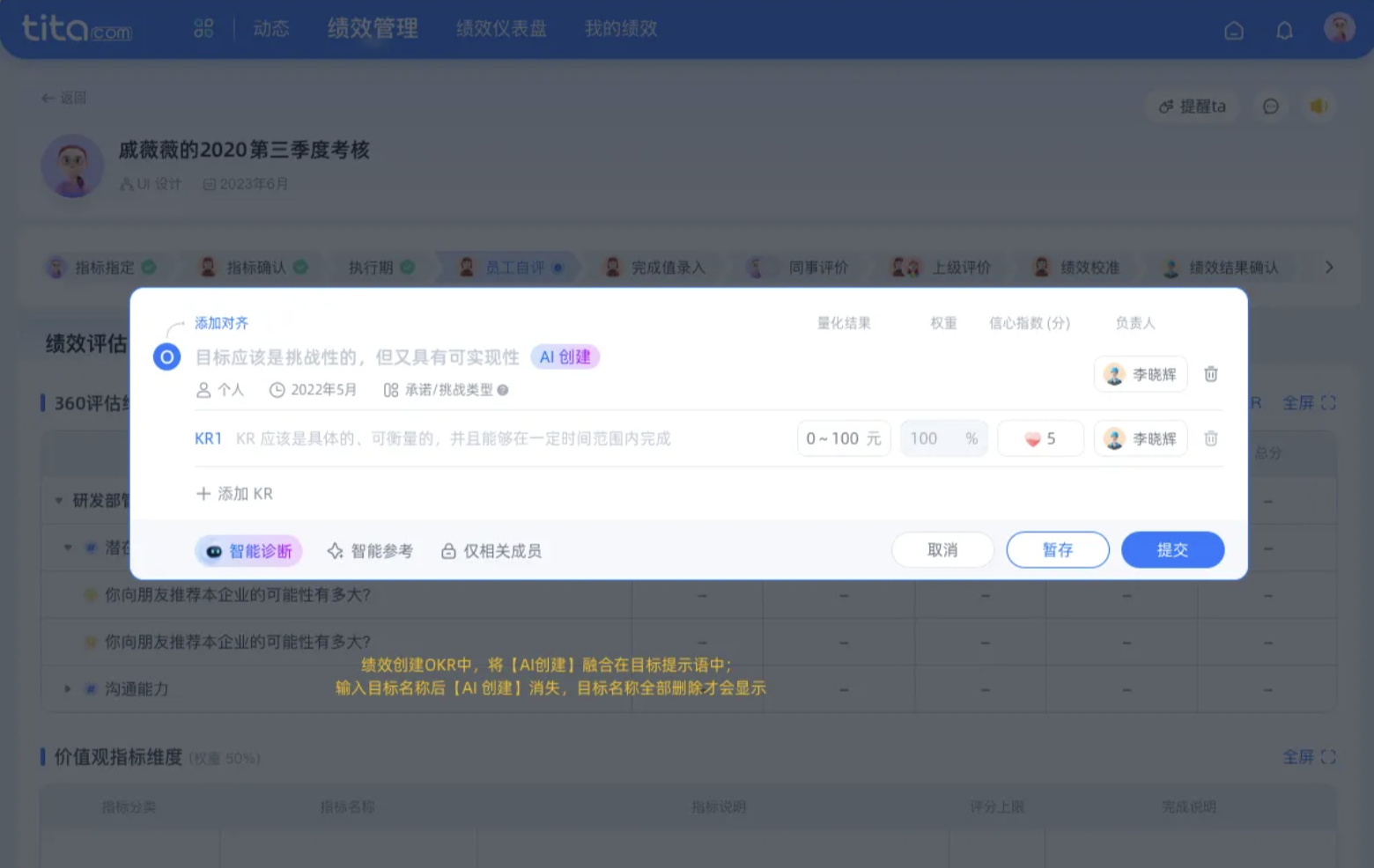1374x868 pixels.
Task: Edit weight 100 % field
Action: tap(944, 438)
